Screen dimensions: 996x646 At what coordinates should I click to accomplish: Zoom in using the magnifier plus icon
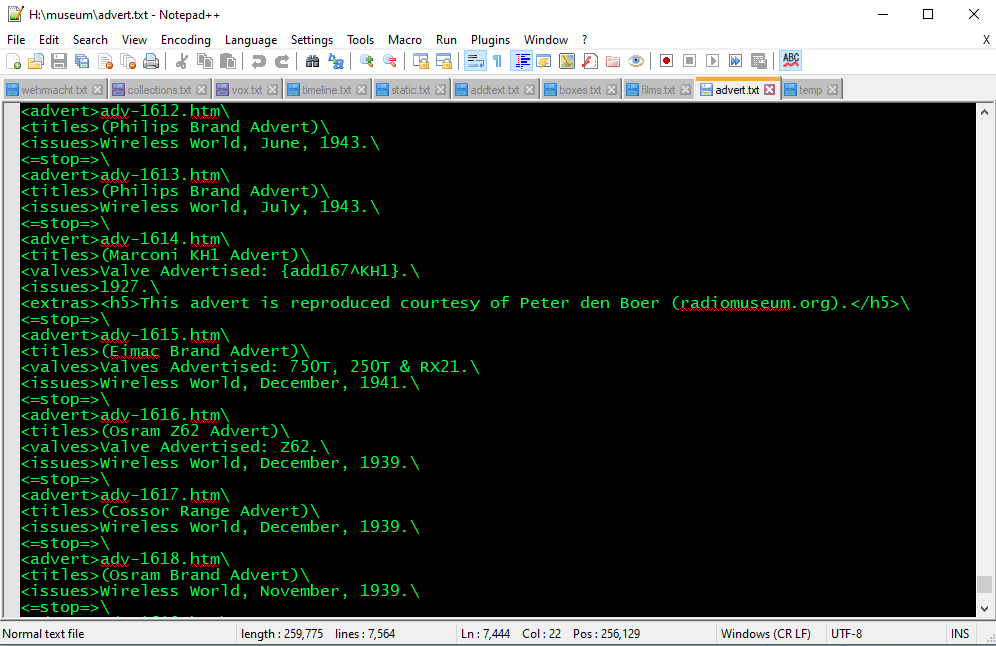(x=367, y=61)
